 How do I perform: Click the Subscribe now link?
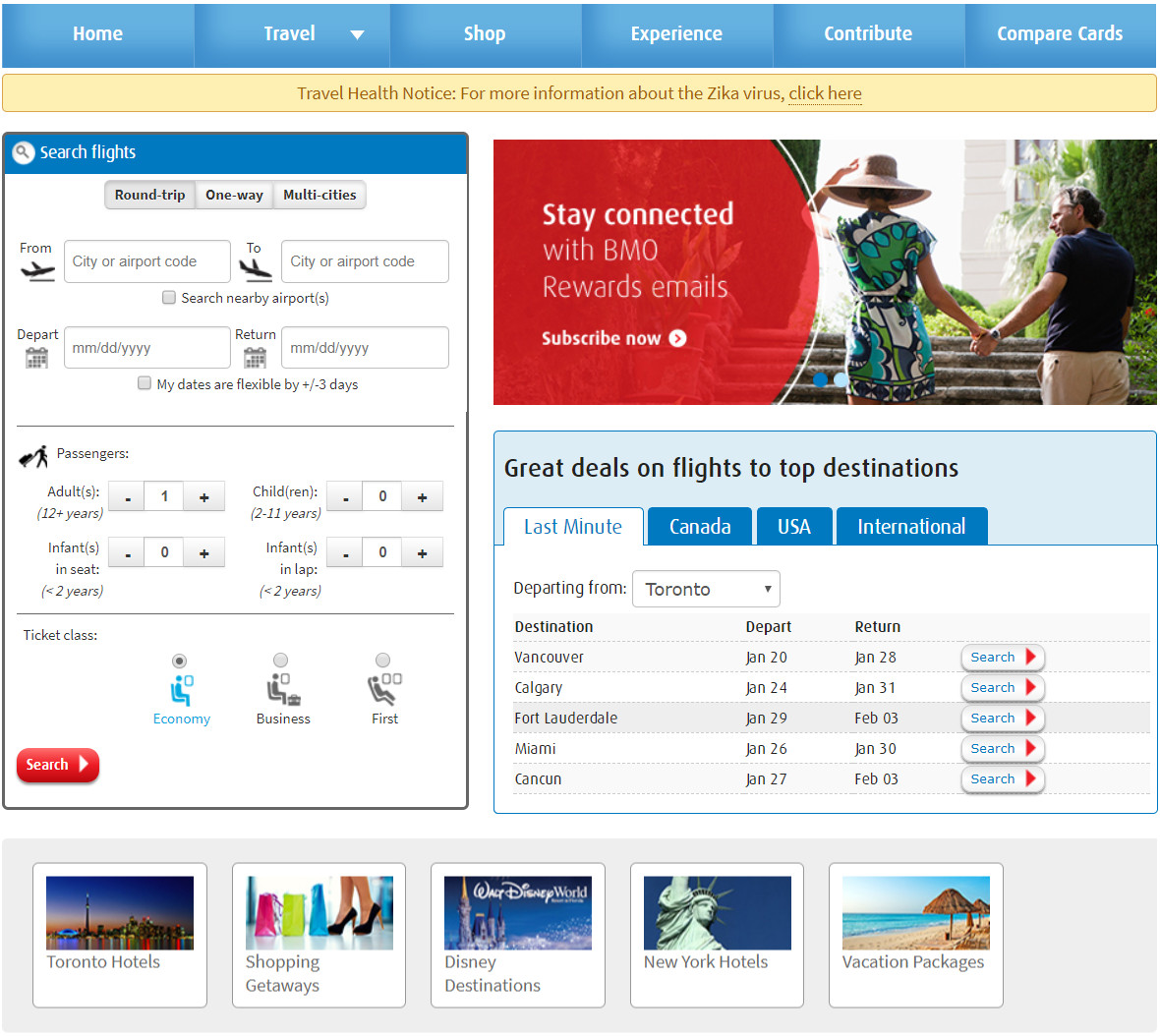coord(614,338)
